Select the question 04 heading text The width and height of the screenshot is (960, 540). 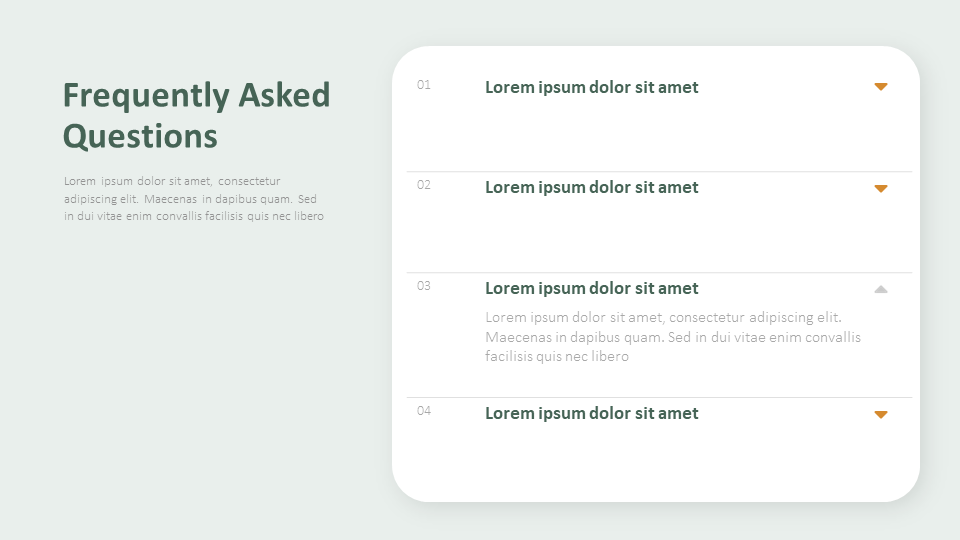[x=591, y=413]
